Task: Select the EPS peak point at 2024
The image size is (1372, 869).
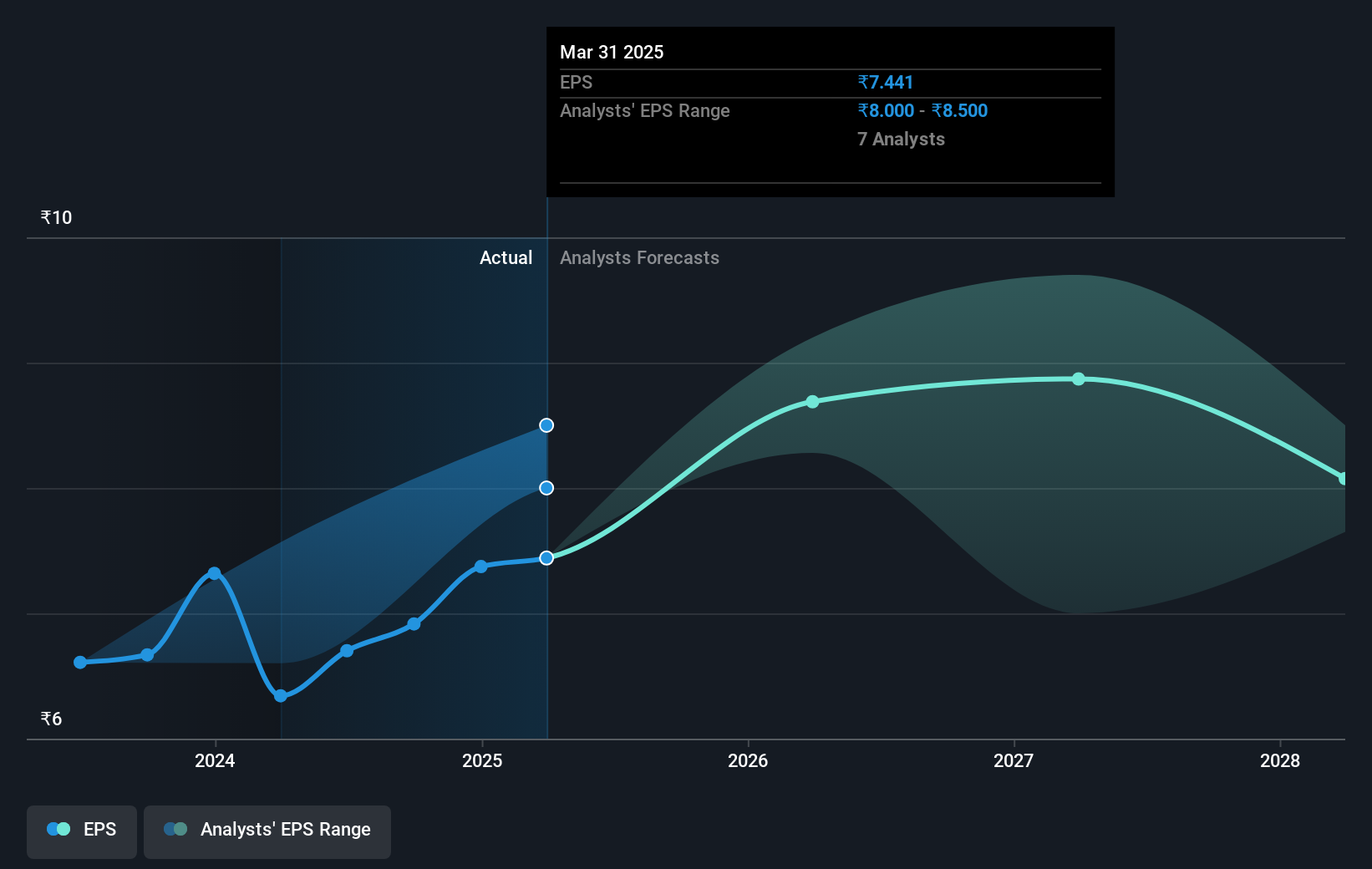Action: click(x=214, y=573)
